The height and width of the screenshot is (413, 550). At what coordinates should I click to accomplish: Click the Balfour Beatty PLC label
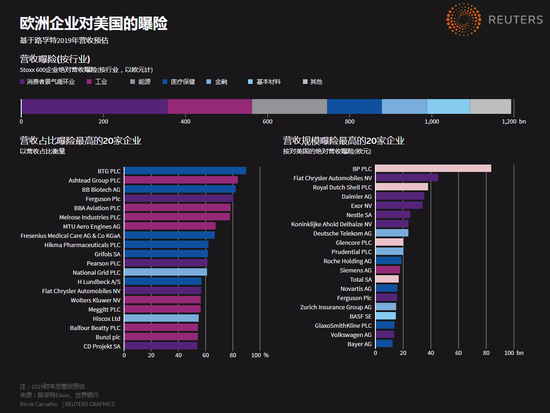95,328
